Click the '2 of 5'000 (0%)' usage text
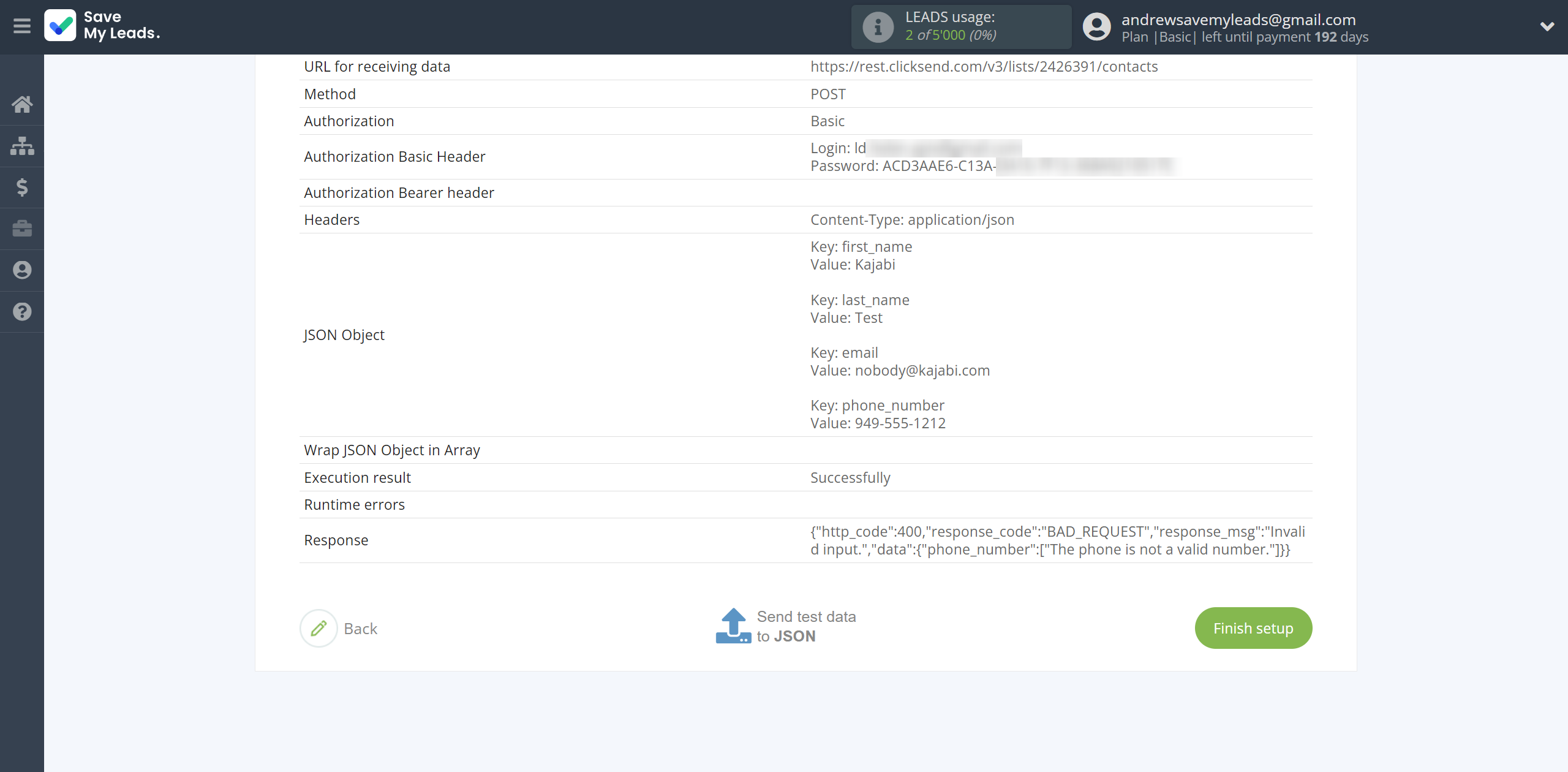 [951, 35]
